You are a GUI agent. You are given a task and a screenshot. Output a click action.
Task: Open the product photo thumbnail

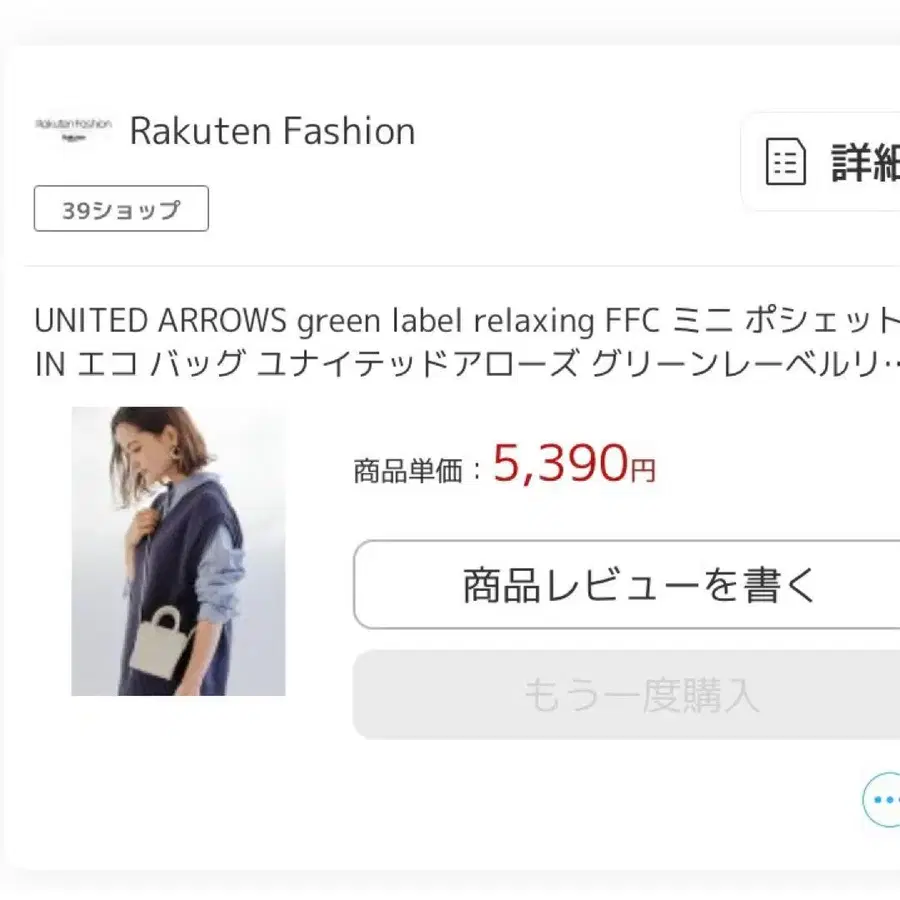point(178,551)
